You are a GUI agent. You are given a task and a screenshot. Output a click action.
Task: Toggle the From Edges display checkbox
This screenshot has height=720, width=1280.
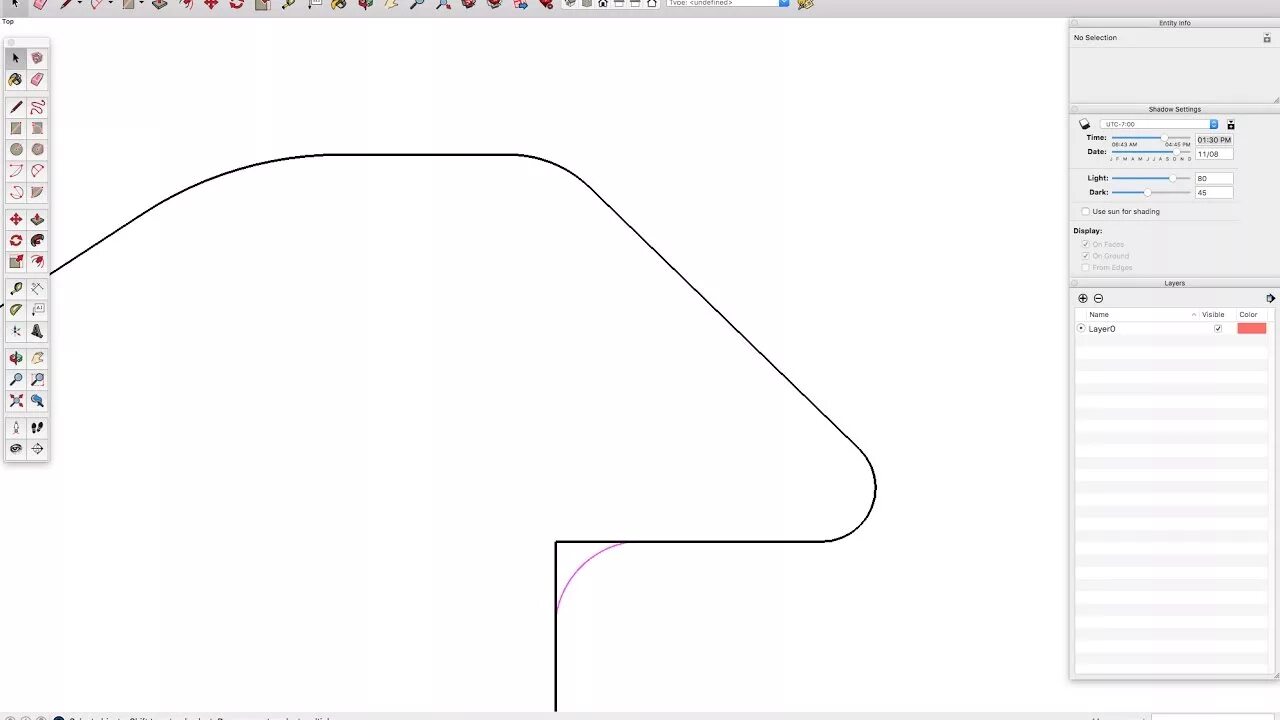tap(1086, 267)
